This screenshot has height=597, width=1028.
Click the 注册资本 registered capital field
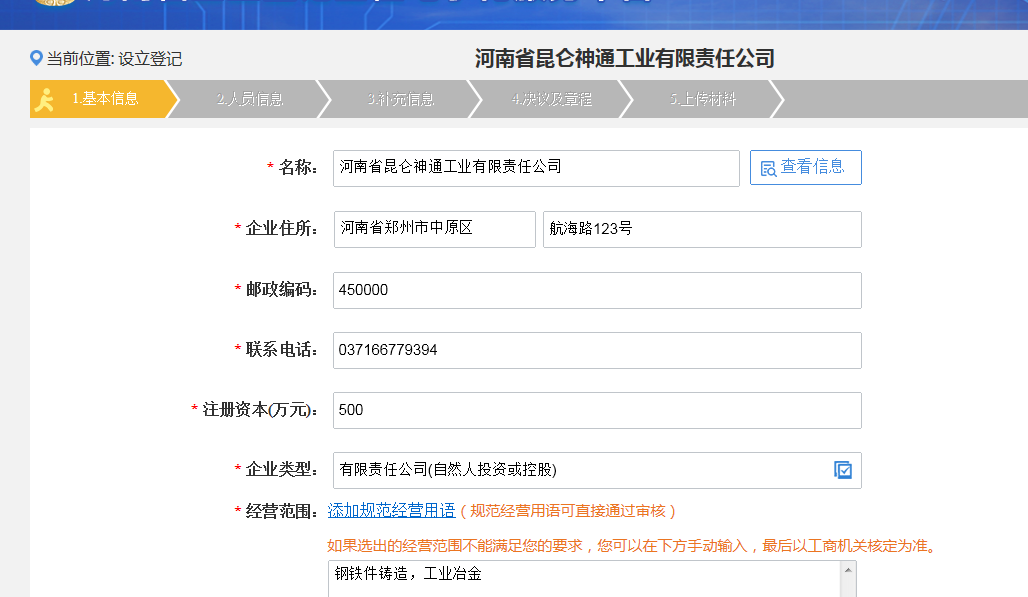(x=597, y=410)
